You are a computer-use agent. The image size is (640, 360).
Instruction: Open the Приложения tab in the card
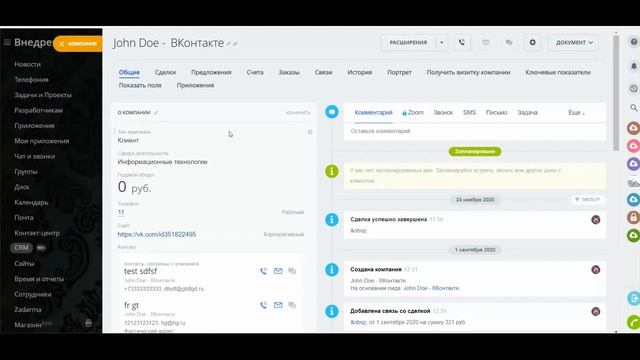pos(195,85)
